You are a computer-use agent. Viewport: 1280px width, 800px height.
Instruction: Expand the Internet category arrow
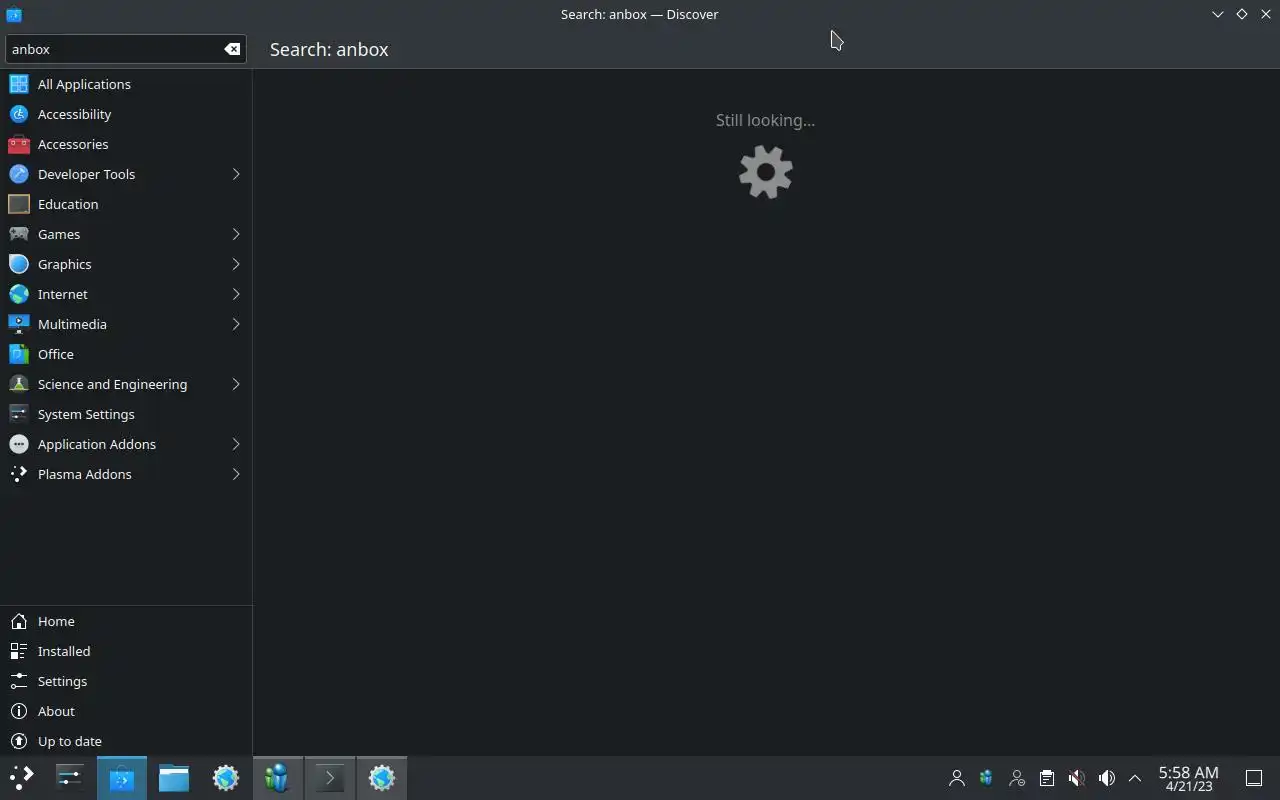236,294
